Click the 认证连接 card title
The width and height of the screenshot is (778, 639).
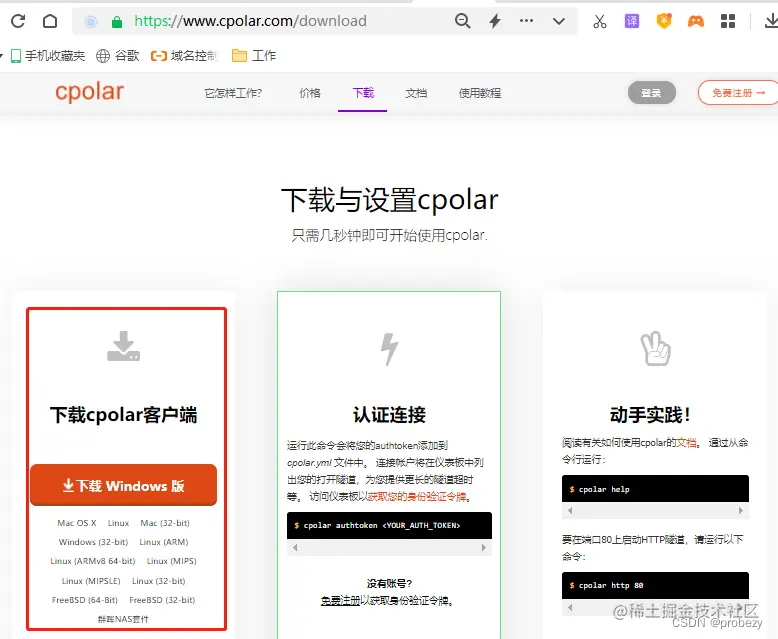tap(389, 415)
